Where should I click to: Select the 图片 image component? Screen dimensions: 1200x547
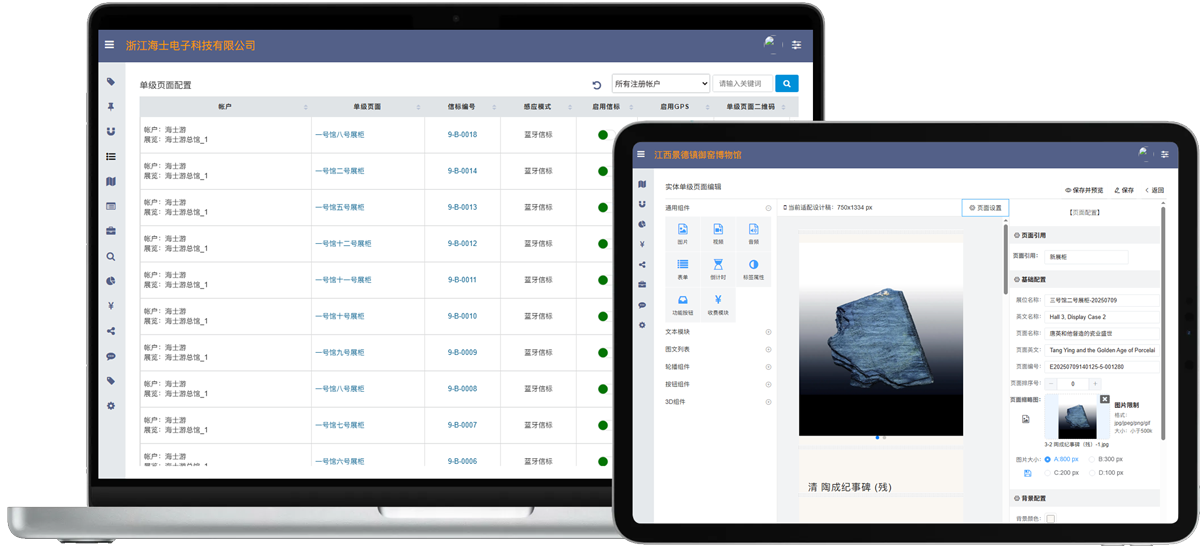point(683,235)
